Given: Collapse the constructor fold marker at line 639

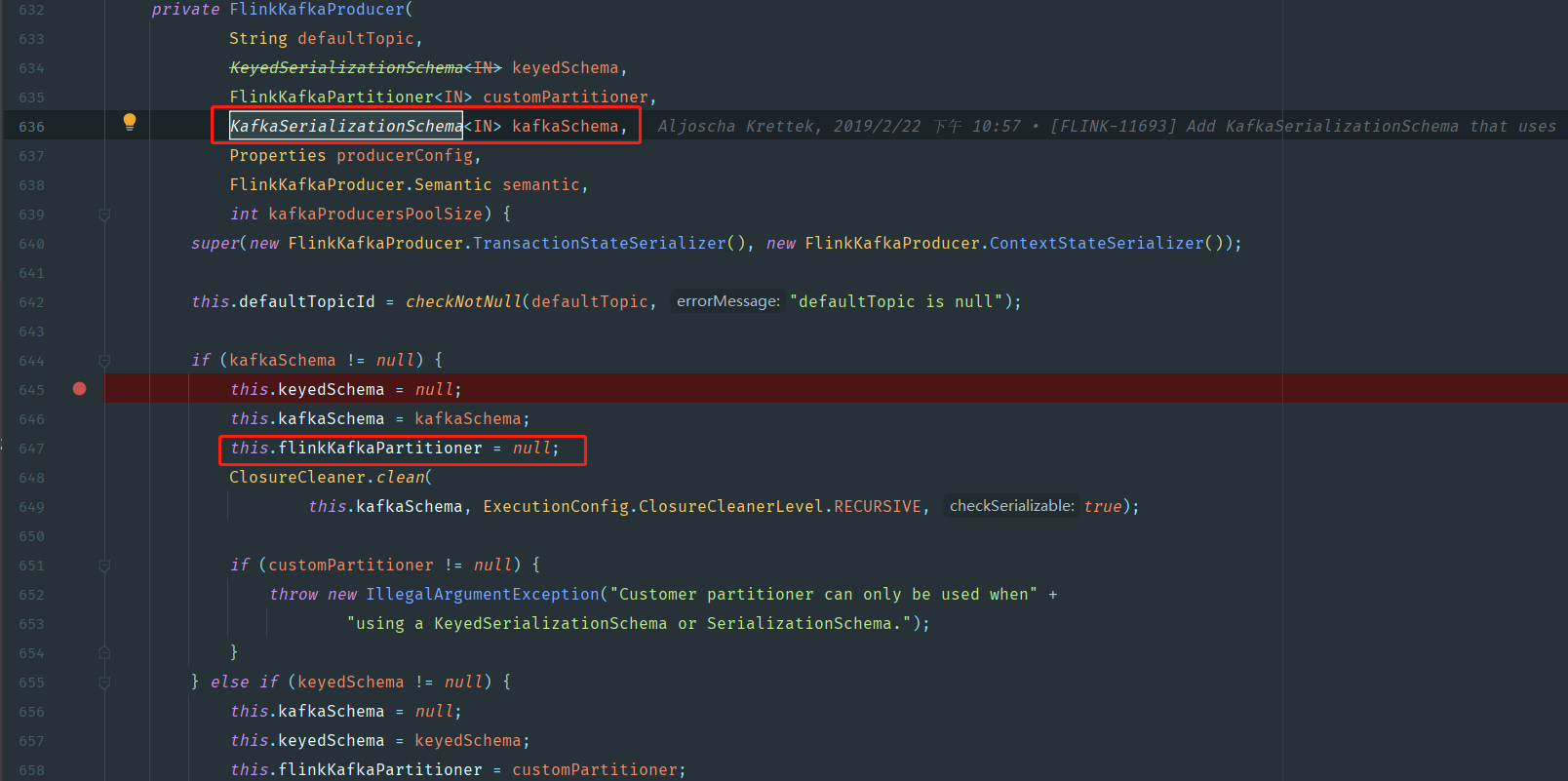Looking at the screenshot, I should (104, 215).
